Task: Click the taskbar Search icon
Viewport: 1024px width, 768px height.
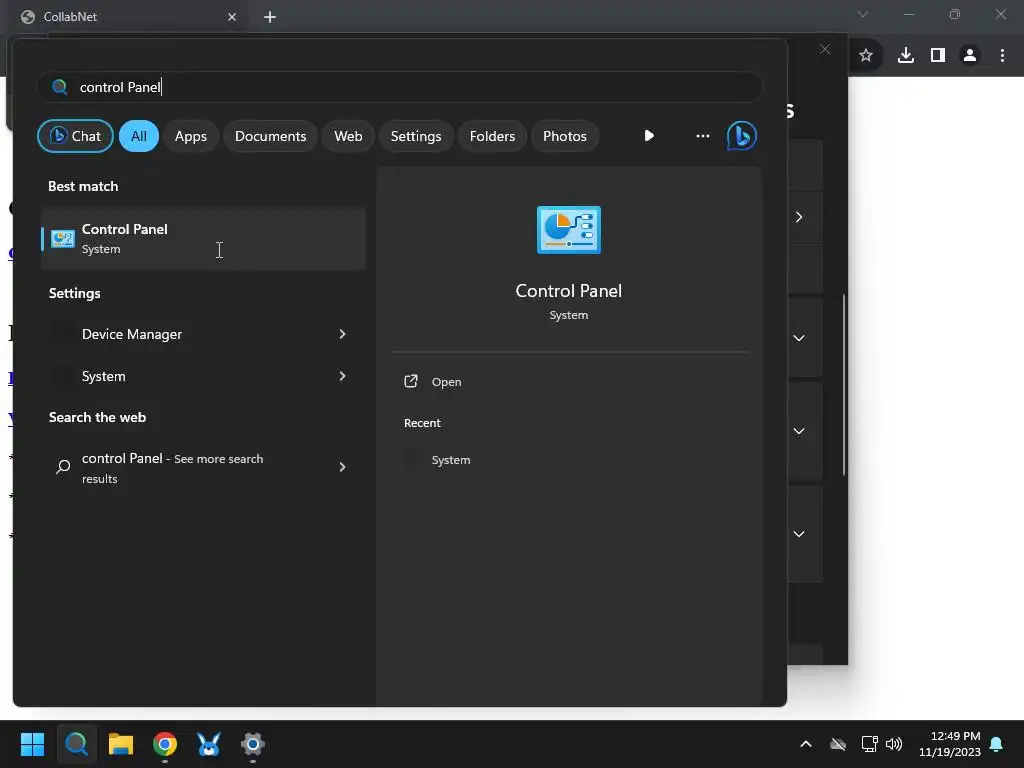Action: pyautogui.click(x=76, y=744)
